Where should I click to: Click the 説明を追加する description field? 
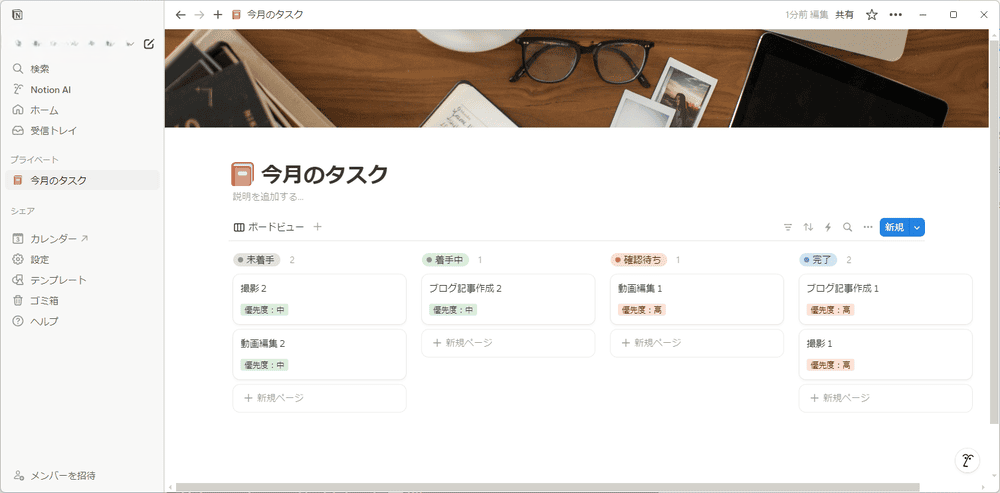268,196
